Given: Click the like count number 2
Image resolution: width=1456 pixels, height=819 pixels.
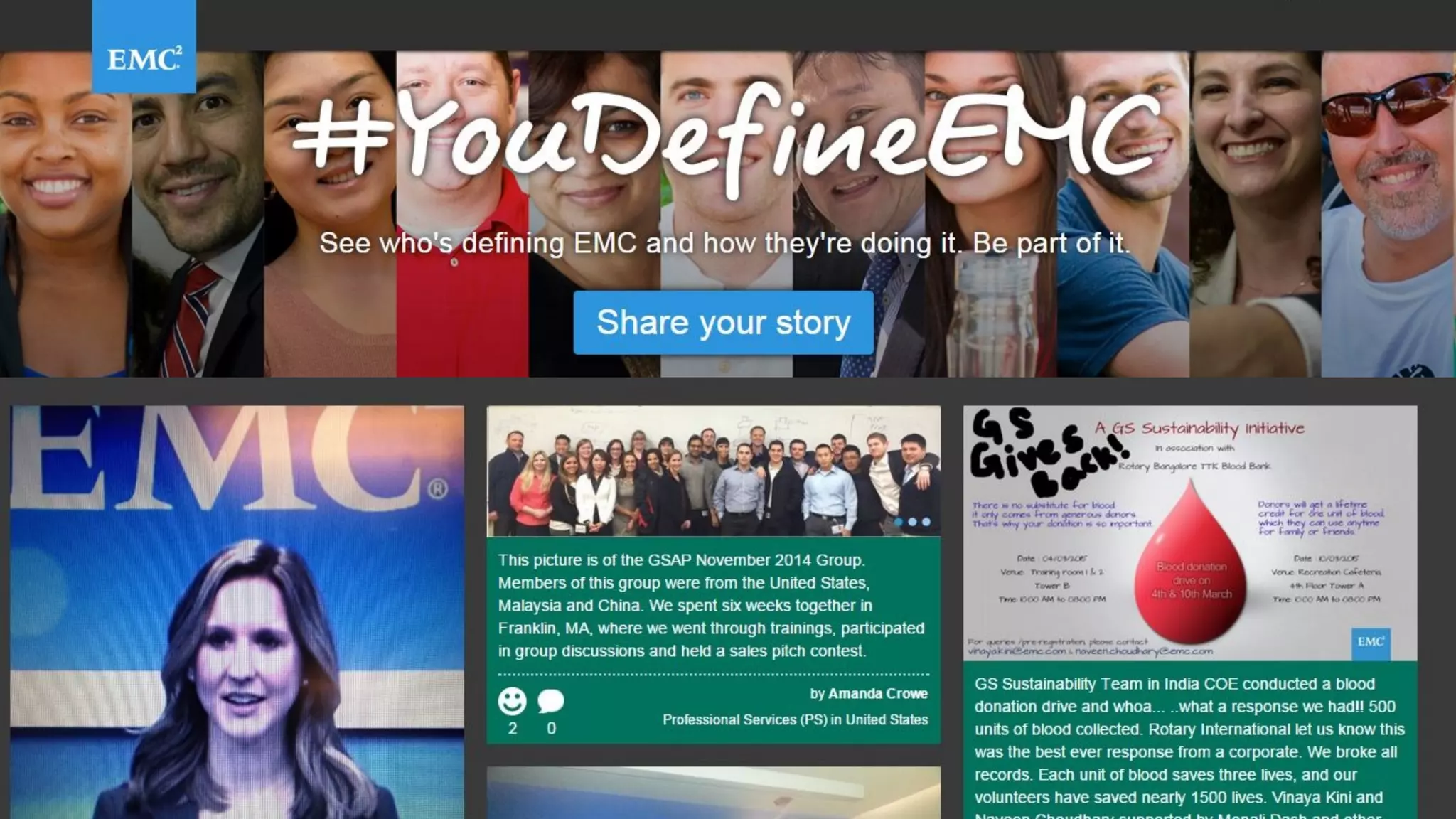Looking at the screenshot, I should (x=512, y=728).
